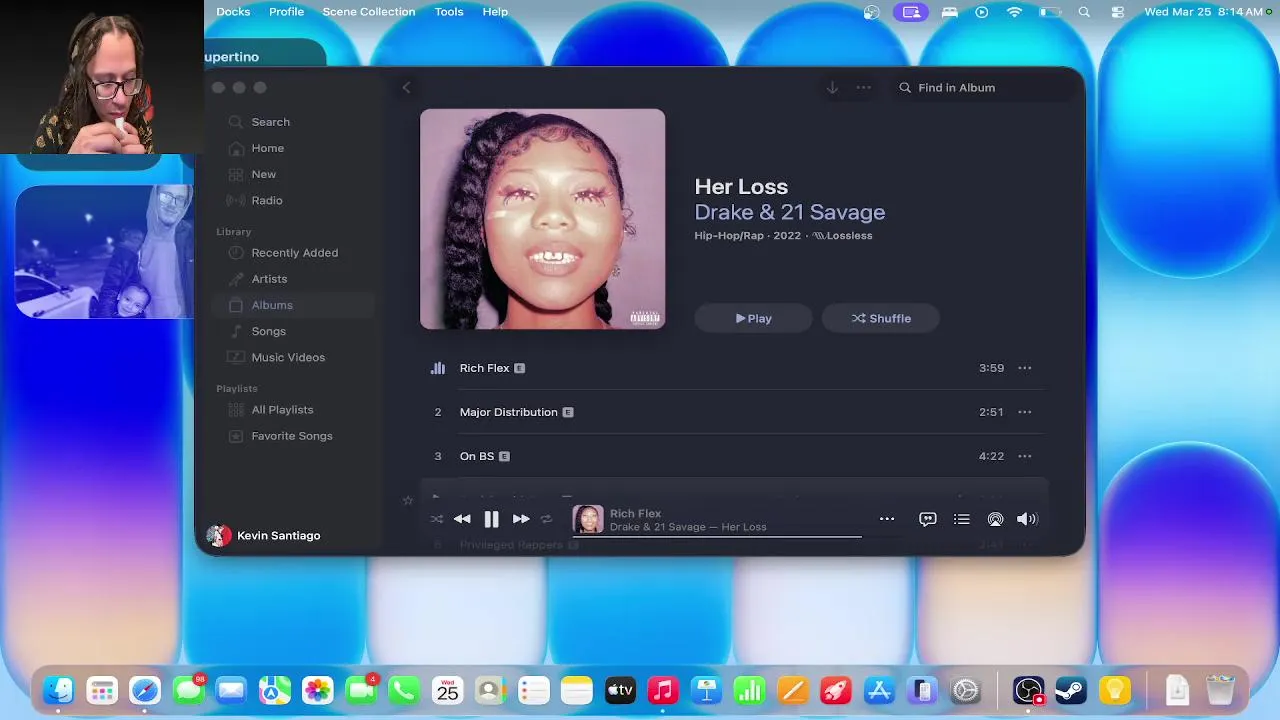Click the now playing mini artwork

pyautogui.click(x=588, y=520)
